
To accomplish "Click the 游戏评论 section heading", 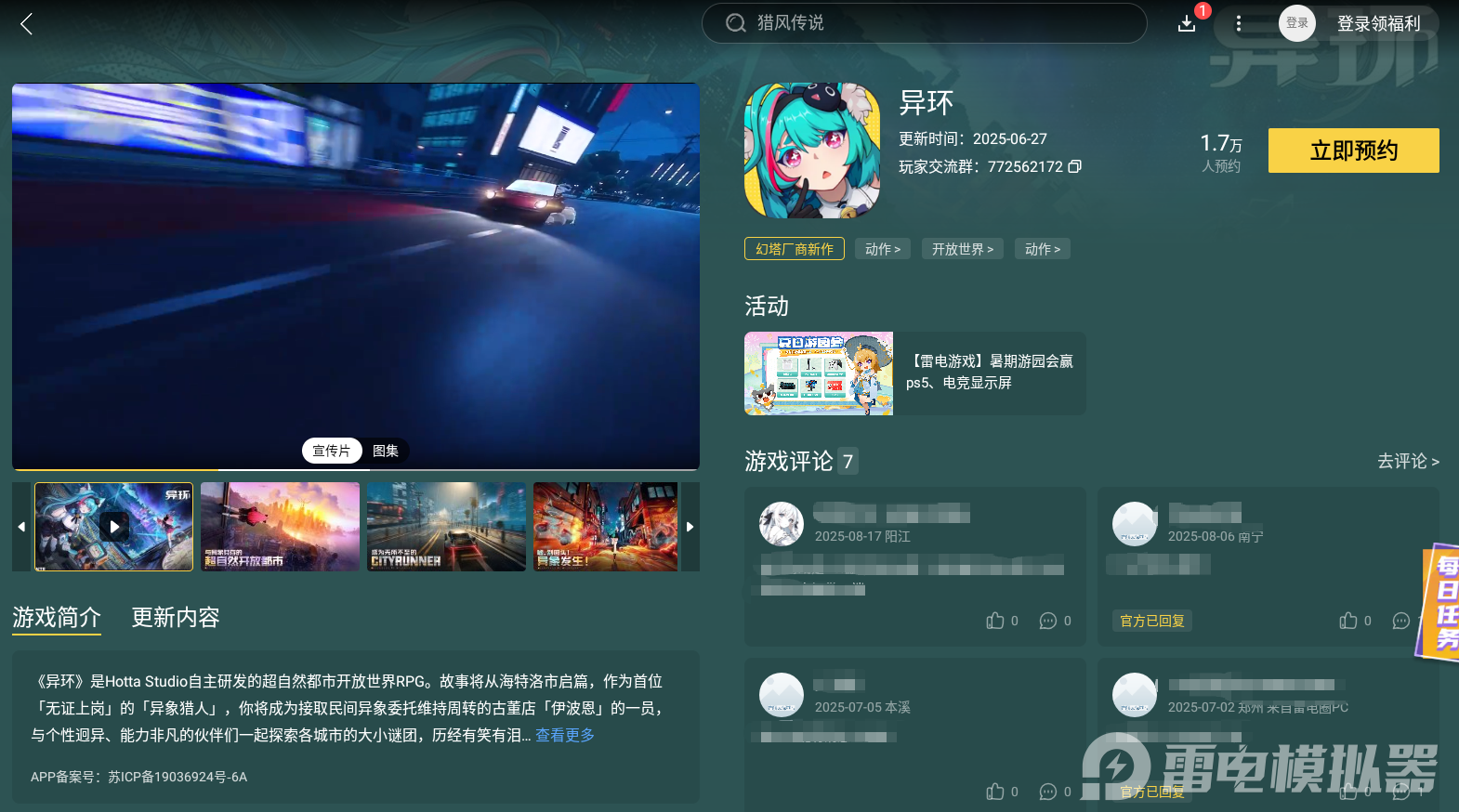I will tap(789, 461).
